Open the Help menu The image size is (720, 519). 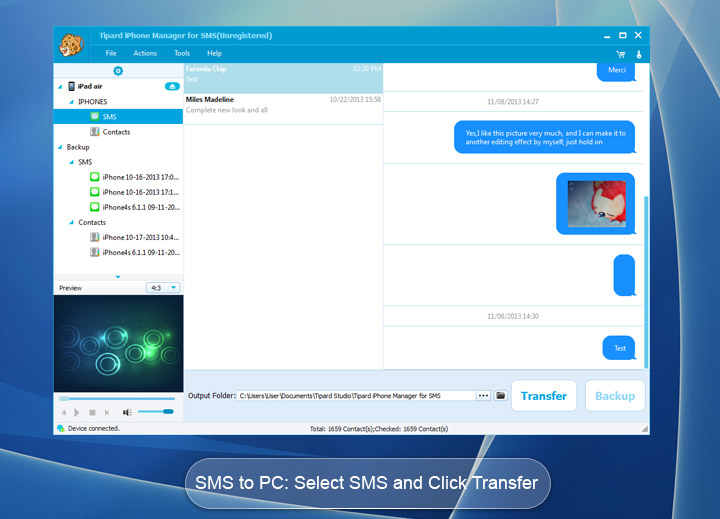pos(214,53)
